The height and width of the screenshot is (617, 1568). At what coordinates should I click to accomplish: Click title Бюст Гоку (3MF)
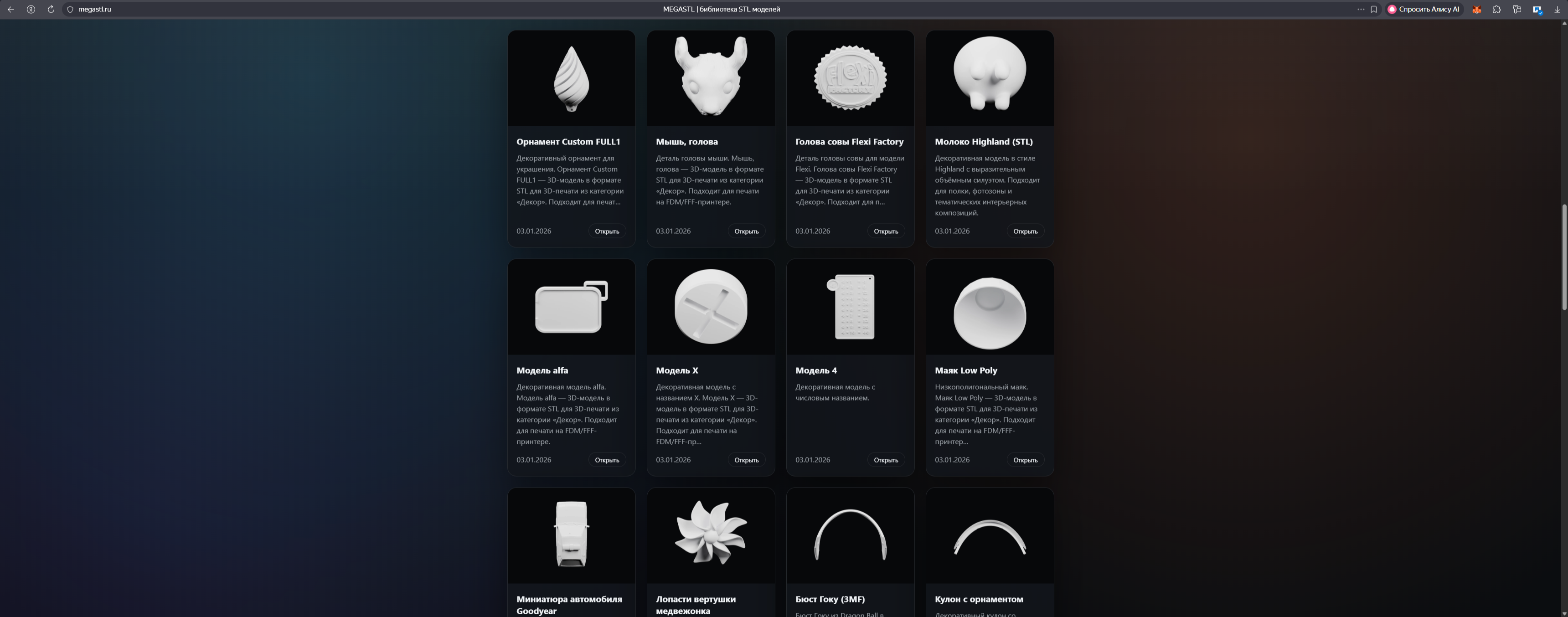(830, 599)
